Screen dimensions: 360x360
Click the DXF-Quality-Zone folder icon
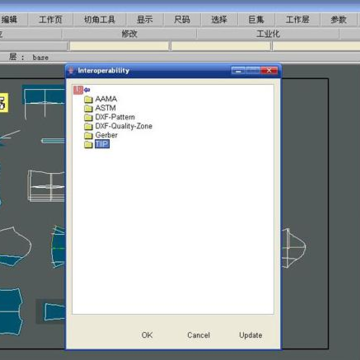point(88,126)
